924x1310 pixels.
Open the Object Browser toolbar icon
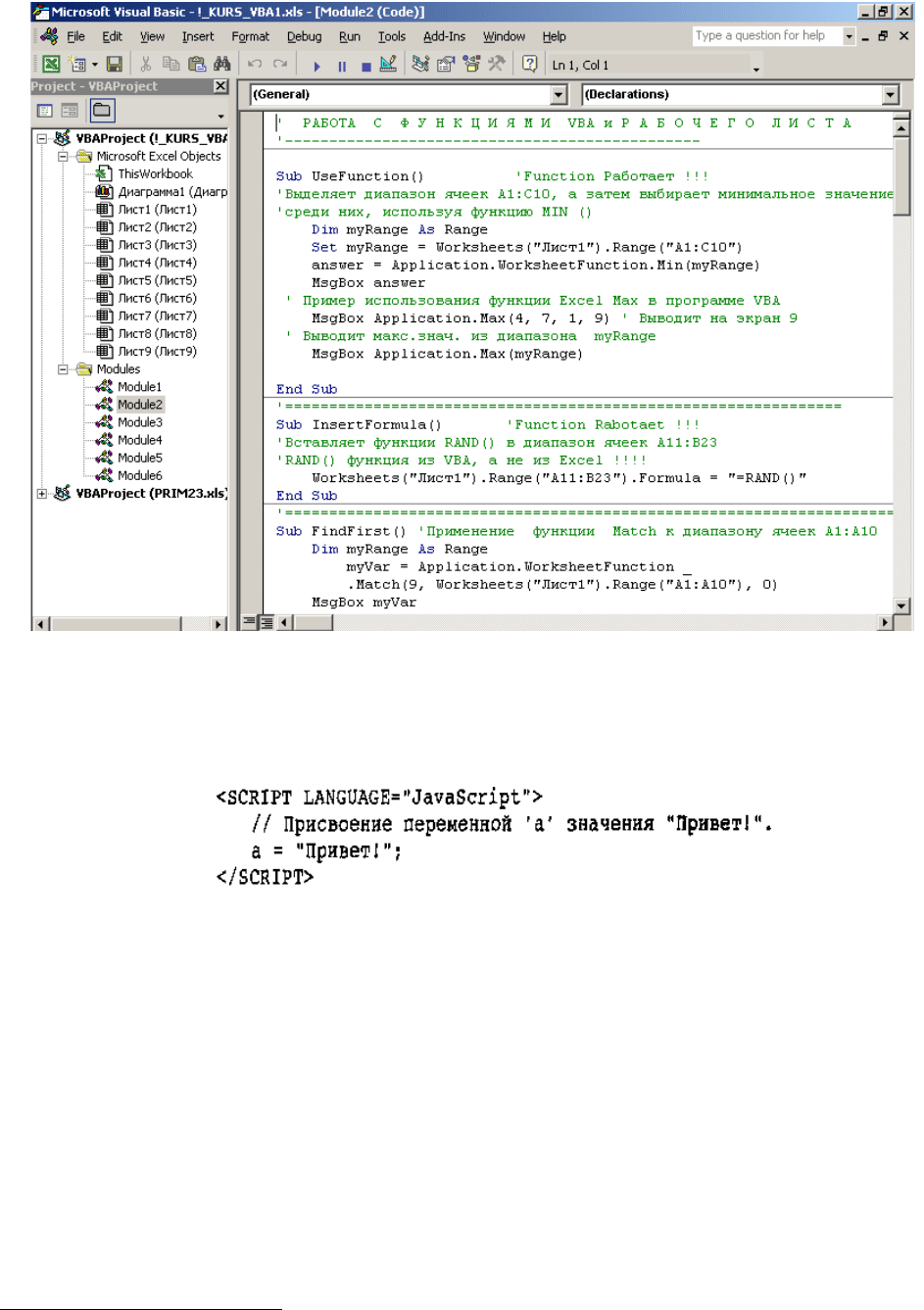(471, 65)
